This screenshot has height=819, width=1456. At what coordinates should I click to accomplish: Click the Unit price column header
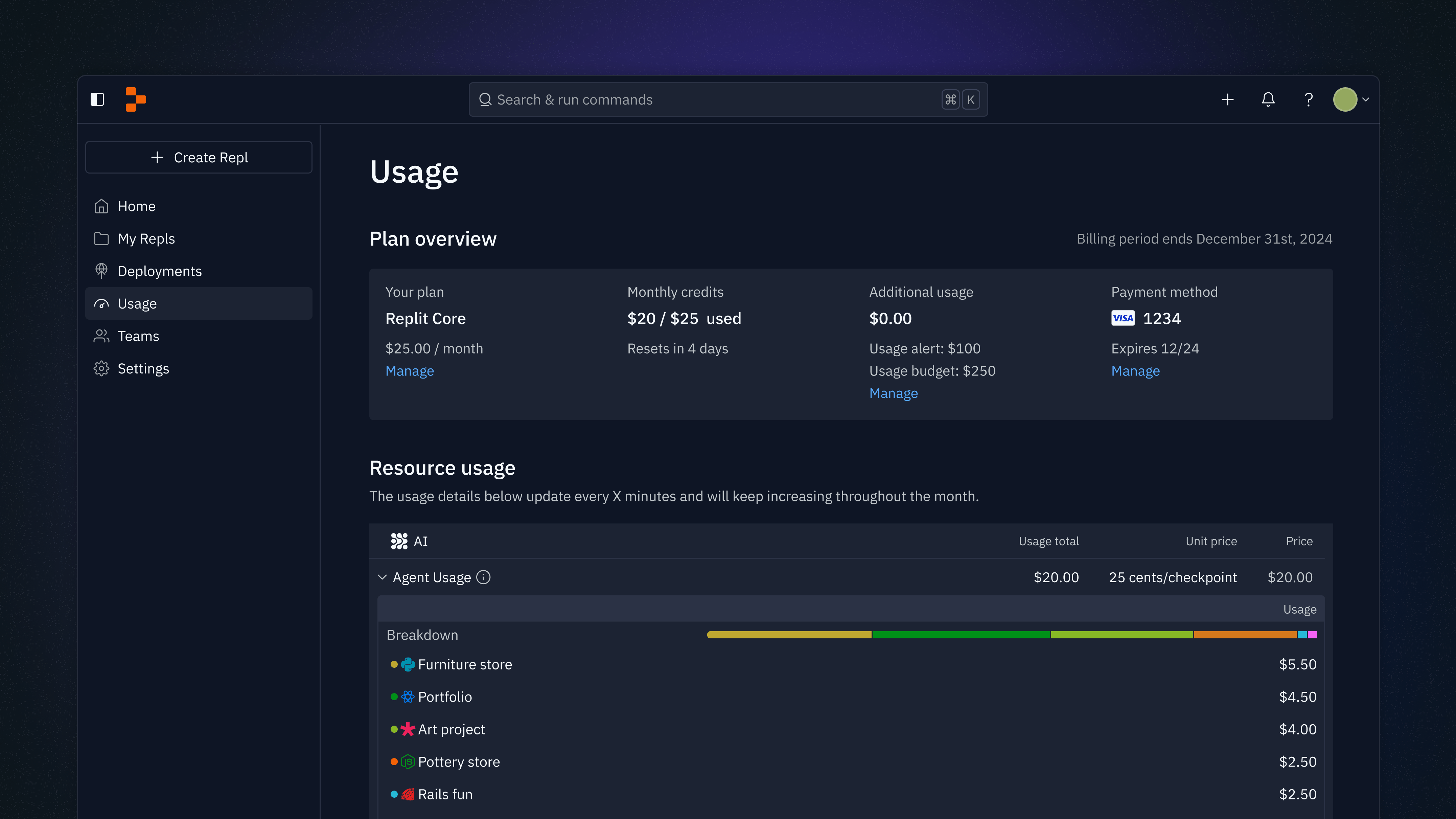click(1211, 541)
